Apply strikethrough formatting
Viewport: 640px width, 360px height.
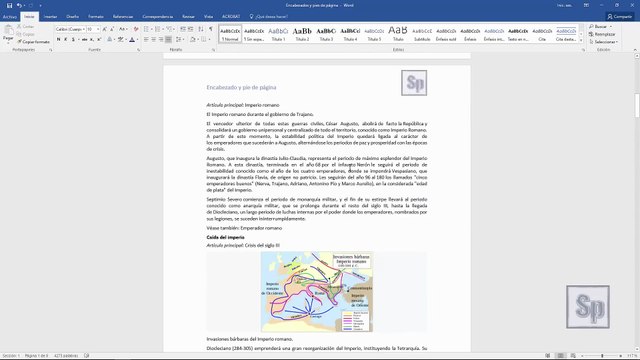[x=84, y=39]
